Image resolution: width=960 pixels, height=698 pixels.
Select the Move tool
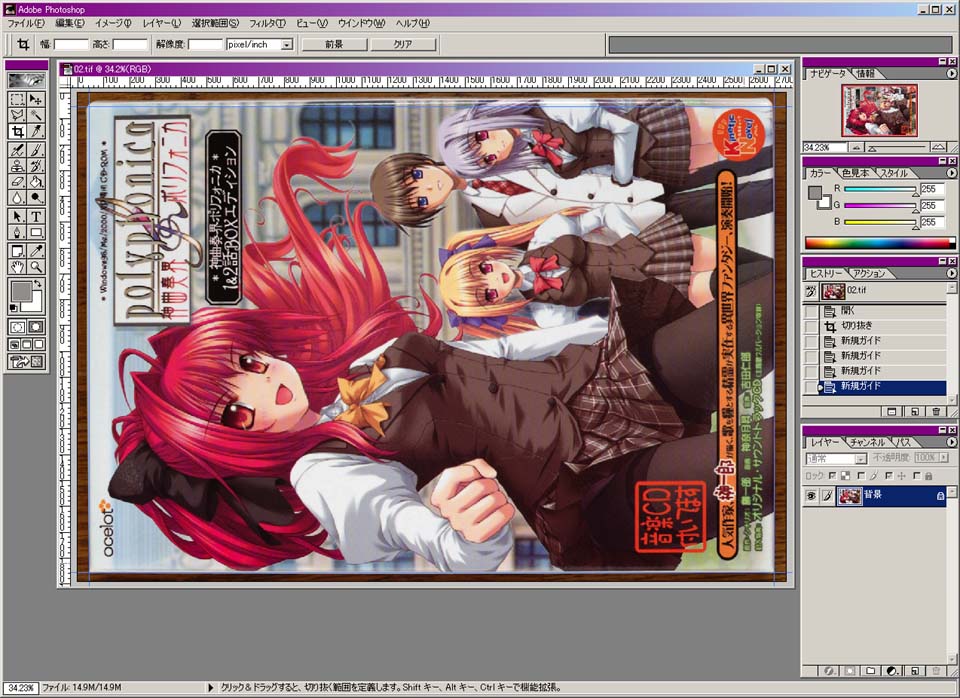pyautogui.click(x=36, y=99)
